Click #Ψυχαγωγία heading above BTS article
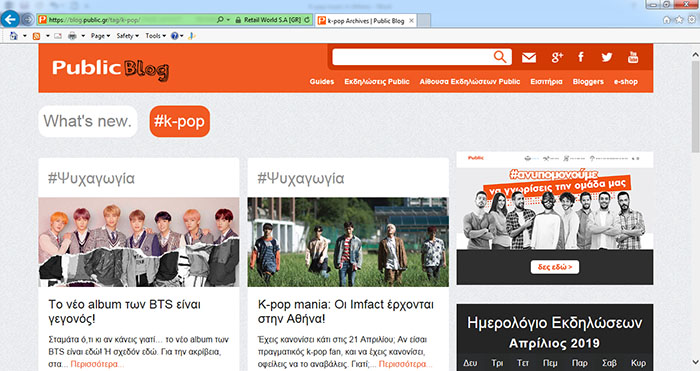Viewport: 700px width, 371px height. coord(92,178)
